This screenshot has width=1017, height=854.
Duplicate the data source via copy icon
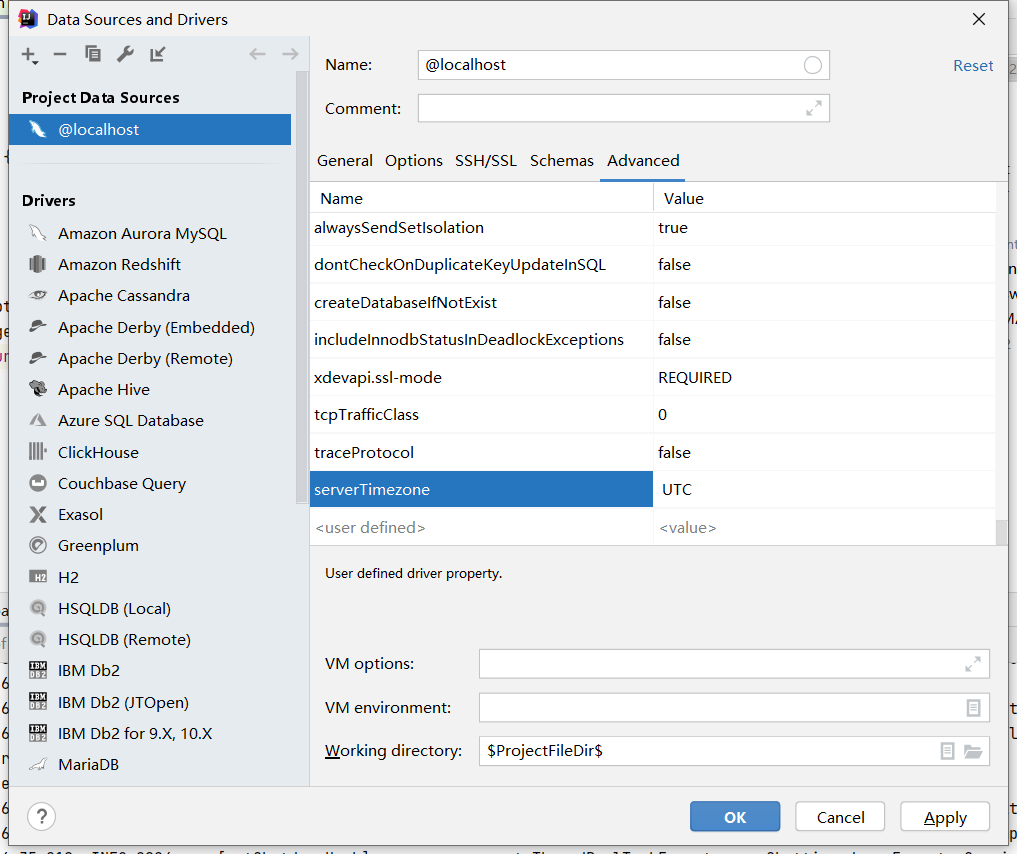click(x=93, y=54)
